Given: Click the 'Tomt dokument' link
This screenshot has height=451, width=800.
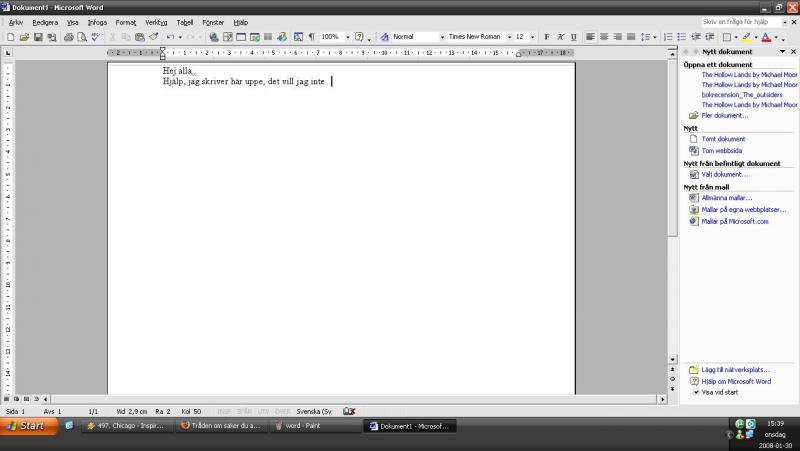Looking at the screenshot, I should point(723,139).
